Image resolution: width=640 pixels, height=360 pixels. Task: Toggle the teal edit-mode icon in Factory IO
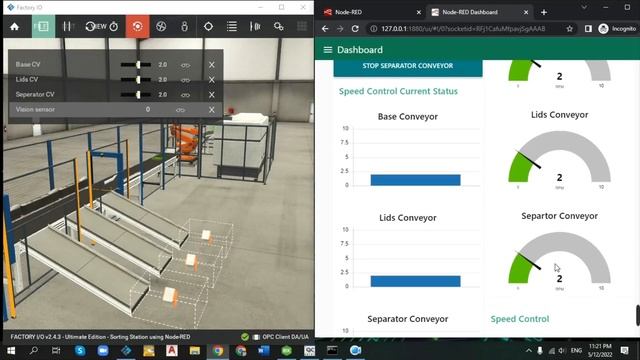[x=42, y=27]
